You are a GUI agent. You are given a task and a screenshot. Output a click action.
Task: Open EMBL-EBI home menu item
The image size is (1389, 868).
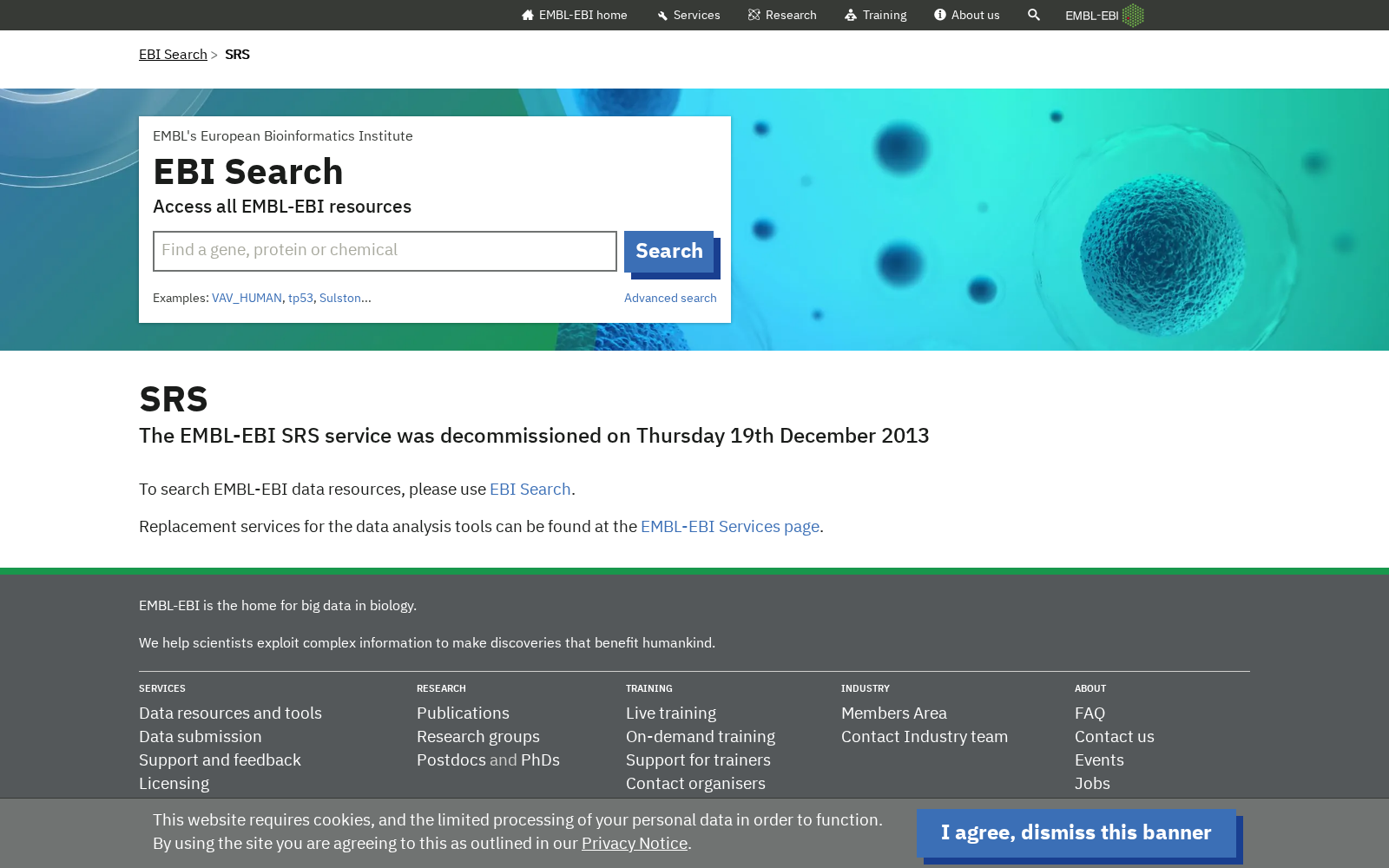(x=574, y=15)
